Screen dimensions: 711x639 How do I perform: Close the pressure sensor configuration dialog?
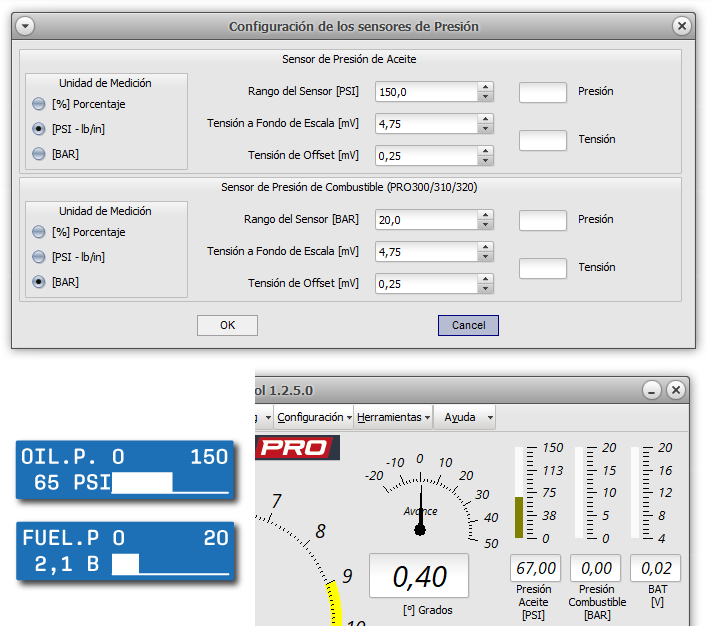[x=681, y=26]
